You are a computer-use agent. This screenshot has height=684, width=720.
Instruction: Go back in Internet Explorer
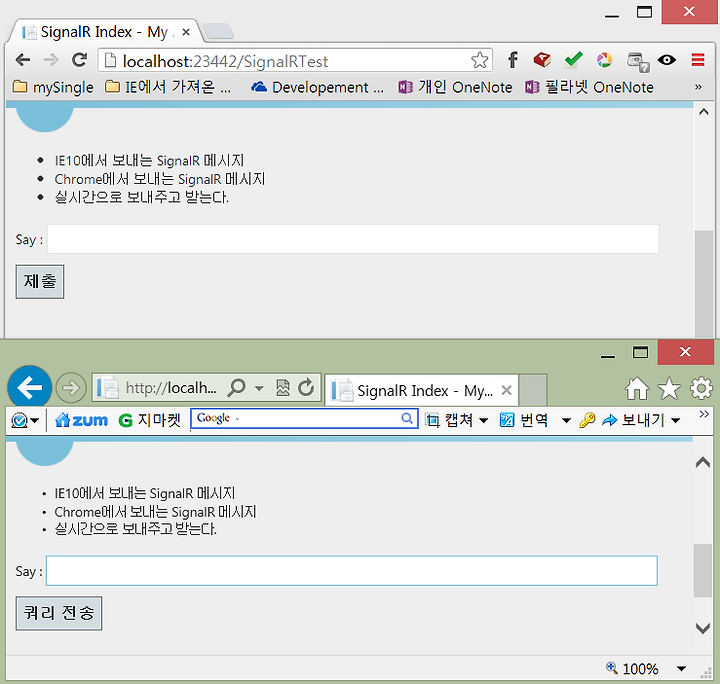tap(29, 387)
